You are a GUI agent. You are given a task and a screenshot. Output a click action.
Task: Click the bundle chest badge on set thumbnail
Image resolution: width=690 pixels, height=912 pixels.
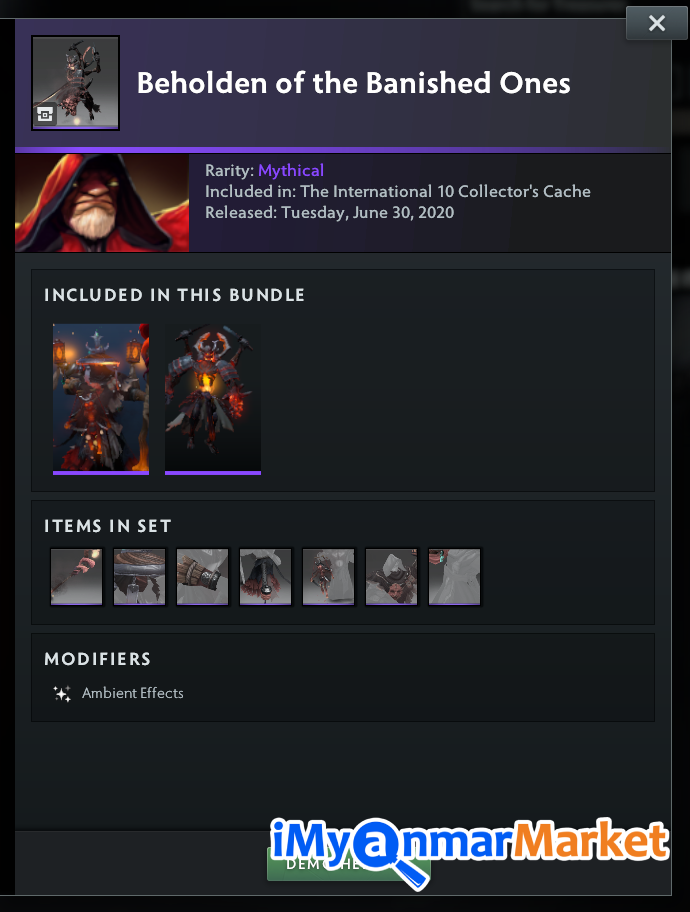(45, 115)
